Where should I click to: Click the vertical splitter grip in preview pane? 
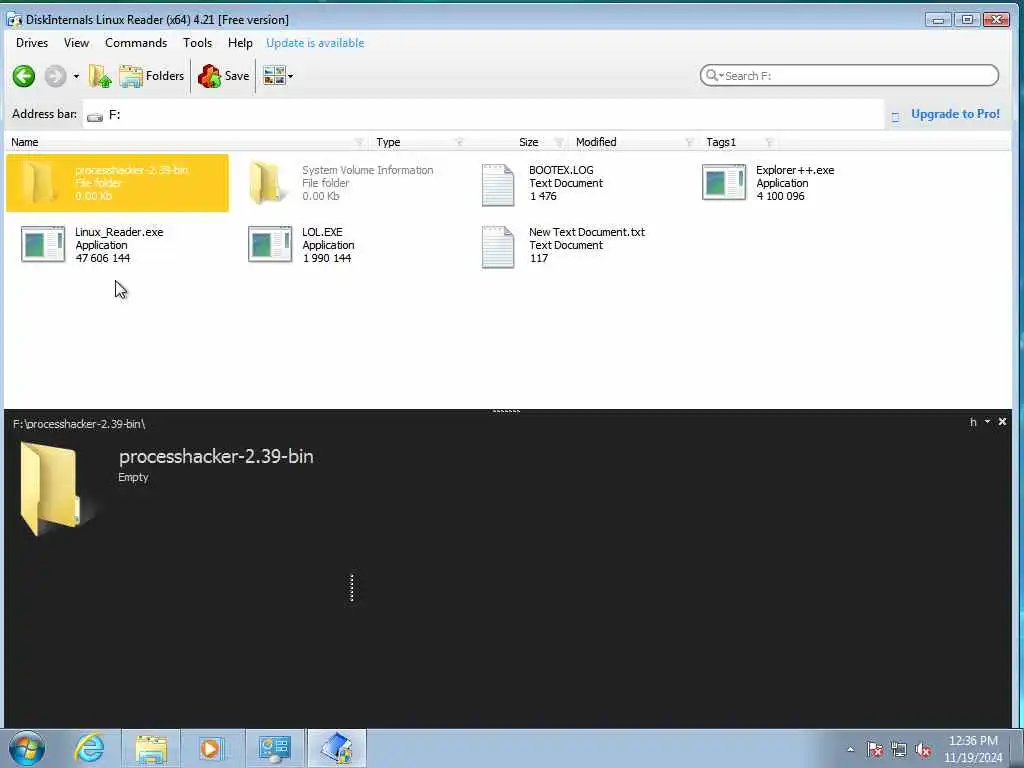(352, 588)
